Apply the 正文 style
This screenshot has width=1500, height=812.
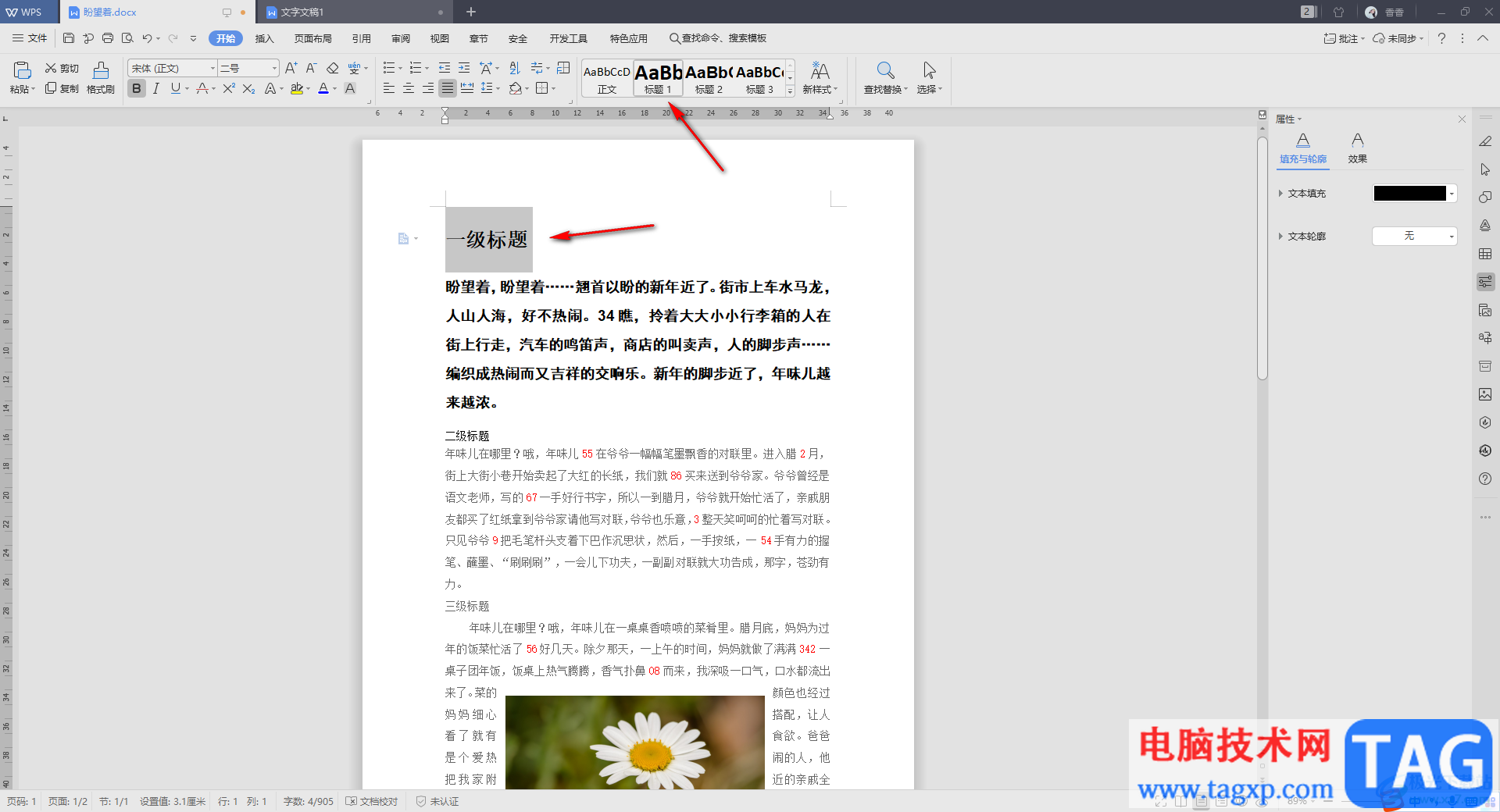pyautogui.click(x=607, y=79)
